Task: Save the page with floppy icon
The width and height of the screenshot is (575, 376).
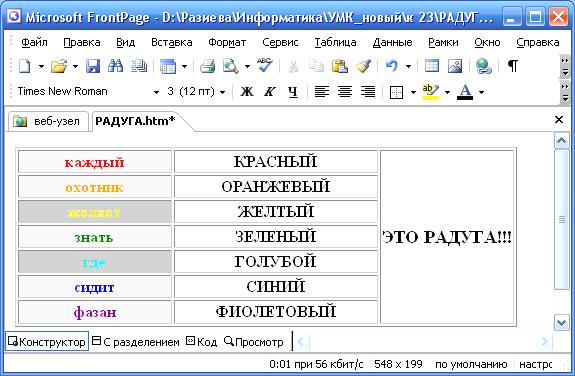Action: pyautogui.click(x=93, y=66)
